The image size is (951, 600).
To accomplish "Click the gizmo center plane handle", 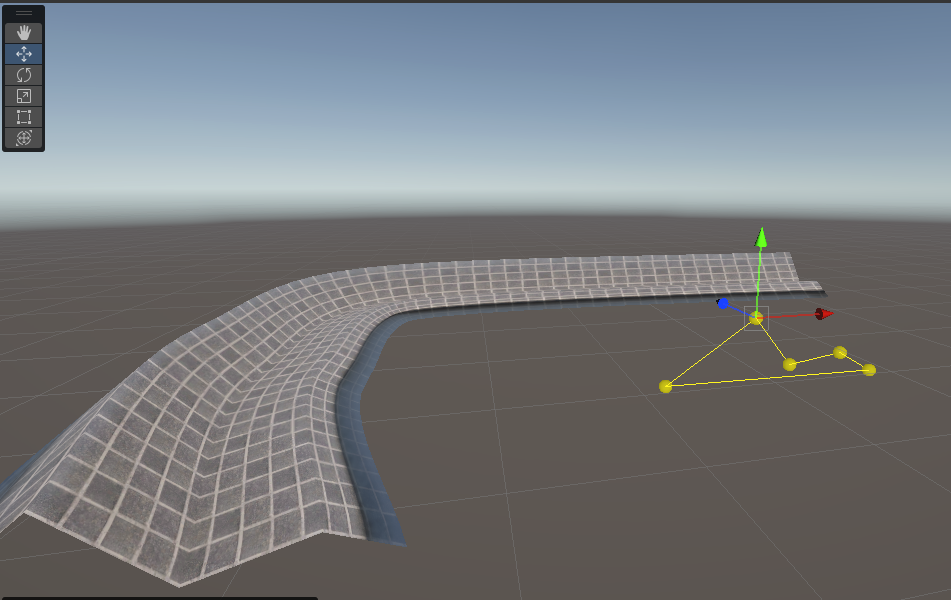I will 756,317.
